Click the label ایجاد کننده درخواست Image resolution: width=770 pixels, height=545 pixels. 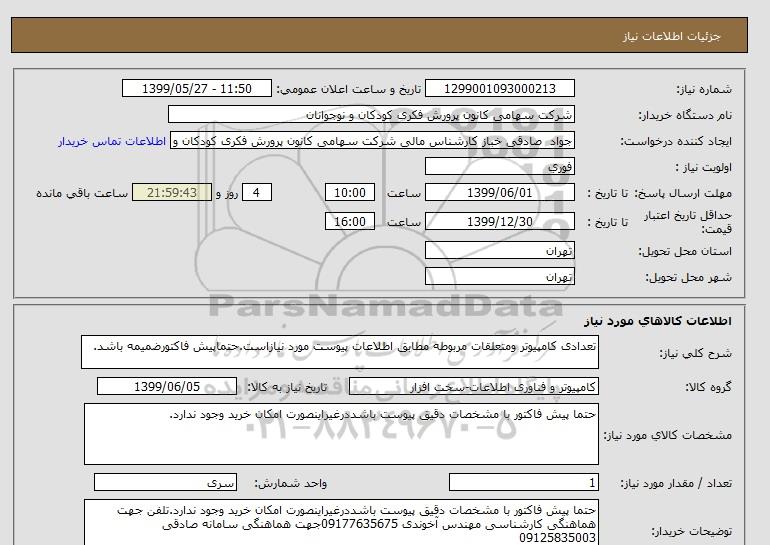click(676, 141)
